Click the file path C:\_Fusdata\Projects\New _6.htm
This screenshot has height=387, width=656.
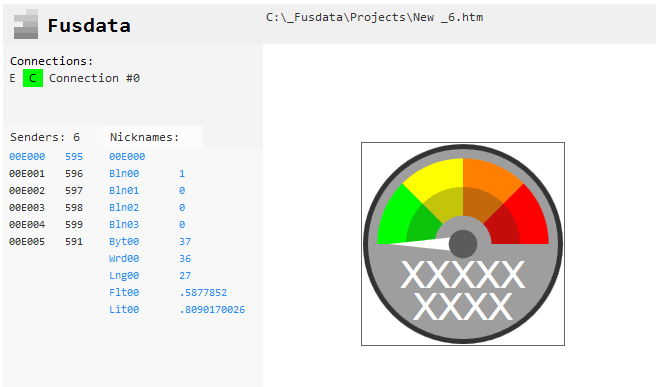[374, 18]
